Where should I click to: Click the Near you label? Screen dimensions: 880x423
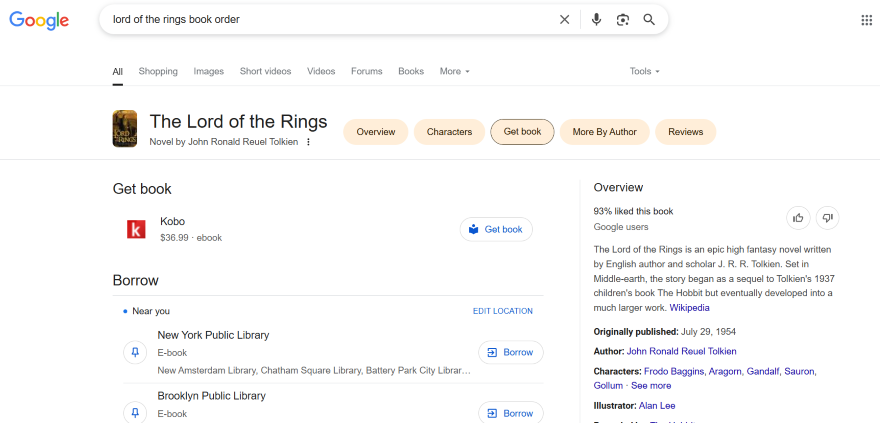tap(151, 311)
